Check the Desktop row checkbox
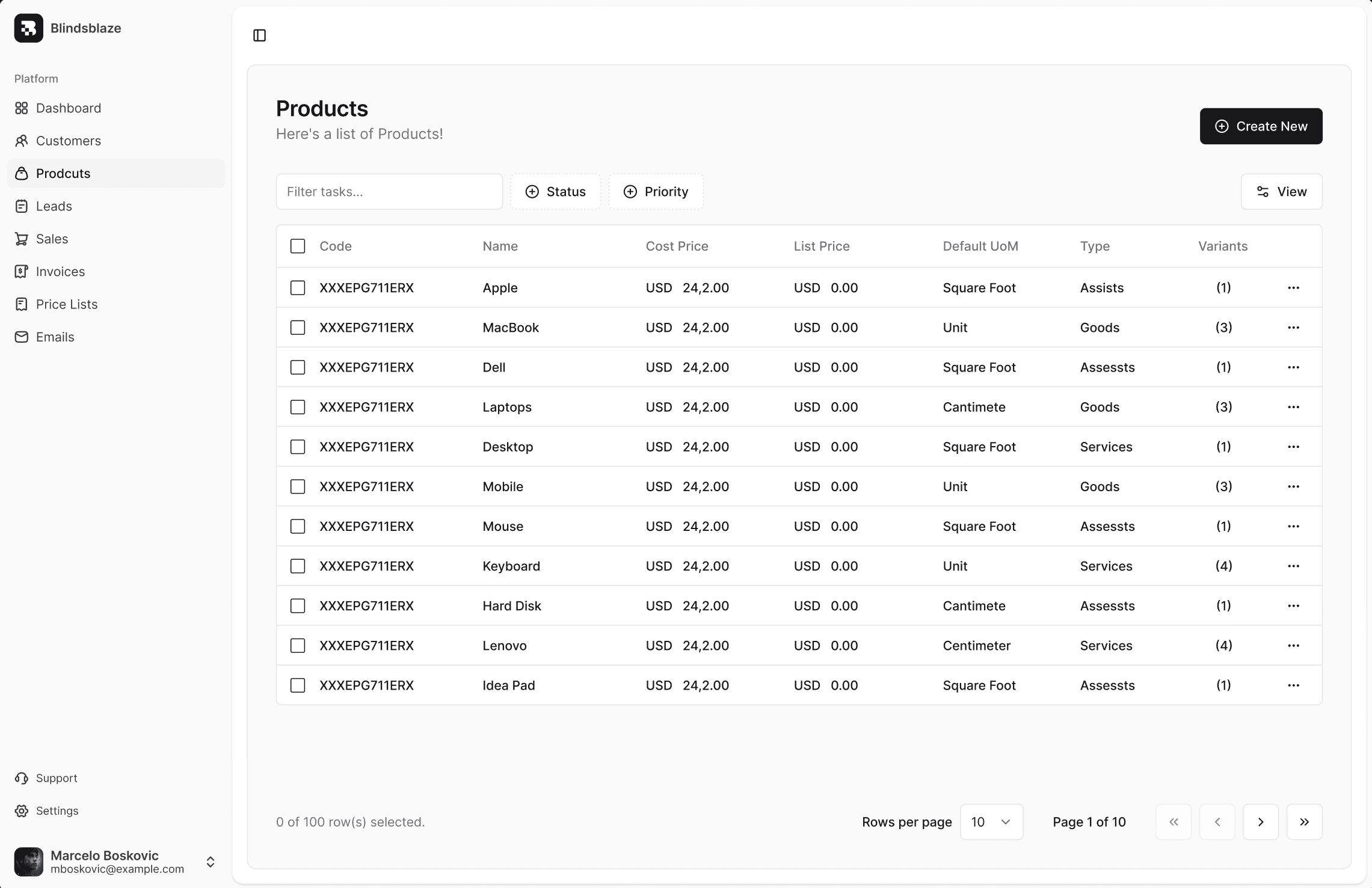The width and height of the screenshot is (1372, 888). (x=298, y=447)
